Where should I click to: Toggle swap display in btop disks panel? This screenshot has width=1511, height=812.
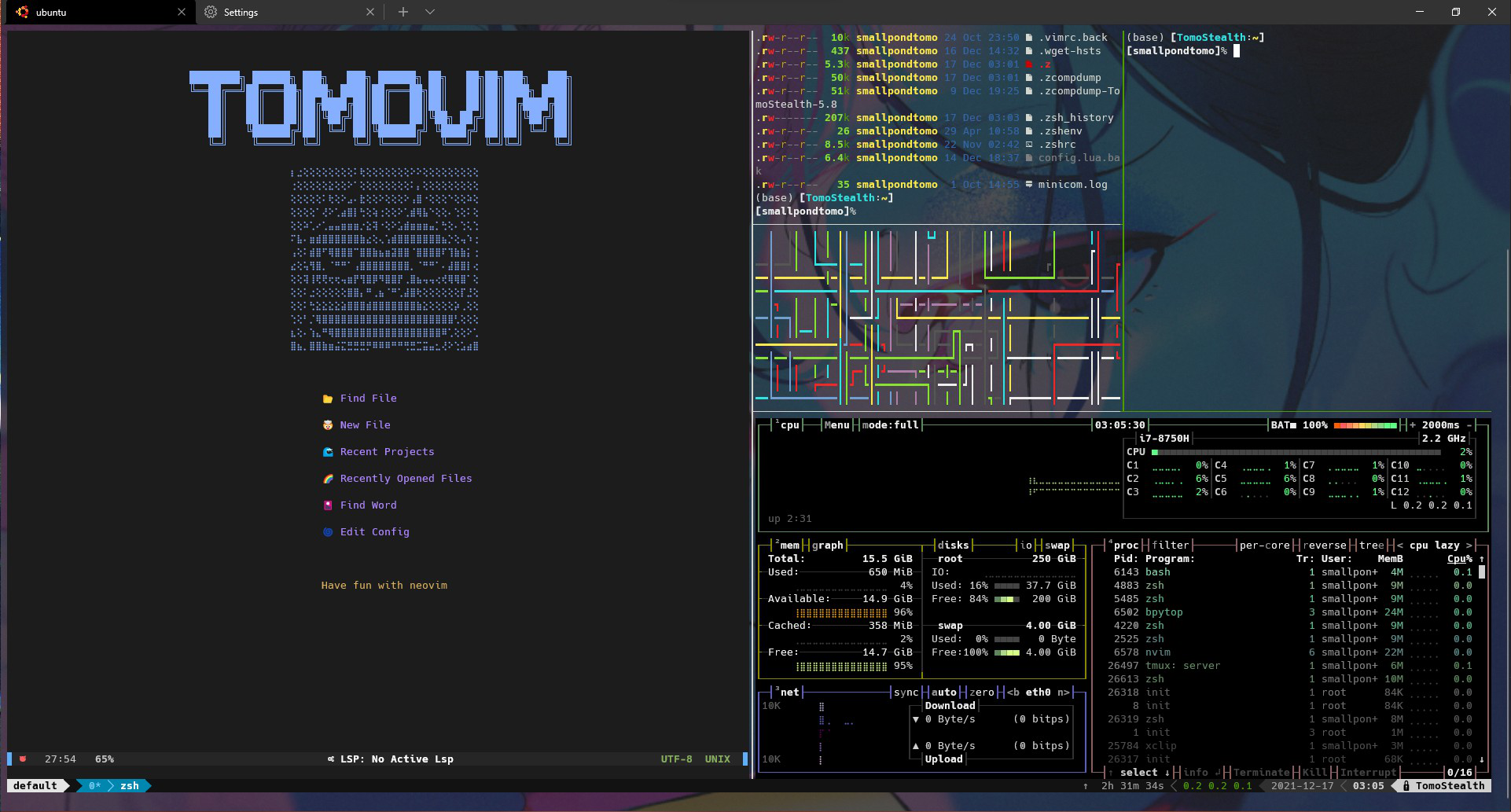pyautogui.click(x=1057, y=546)
